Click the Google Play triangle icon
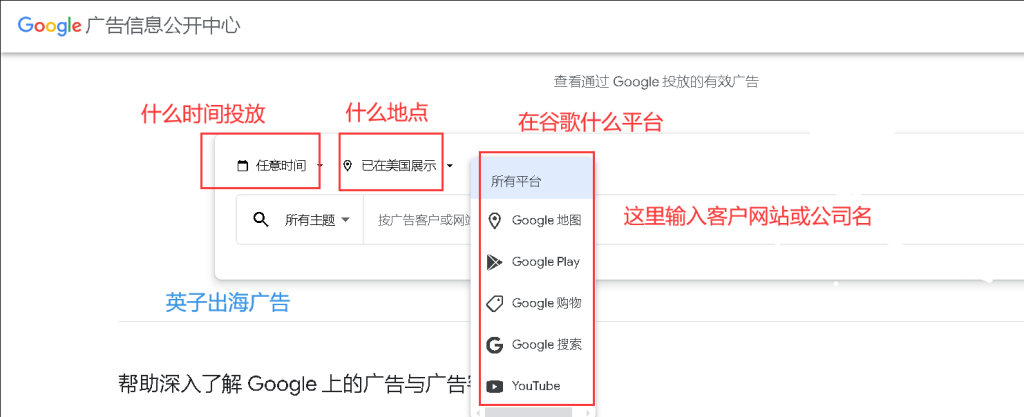This screenshot has width=1024, height=417. 493,262
